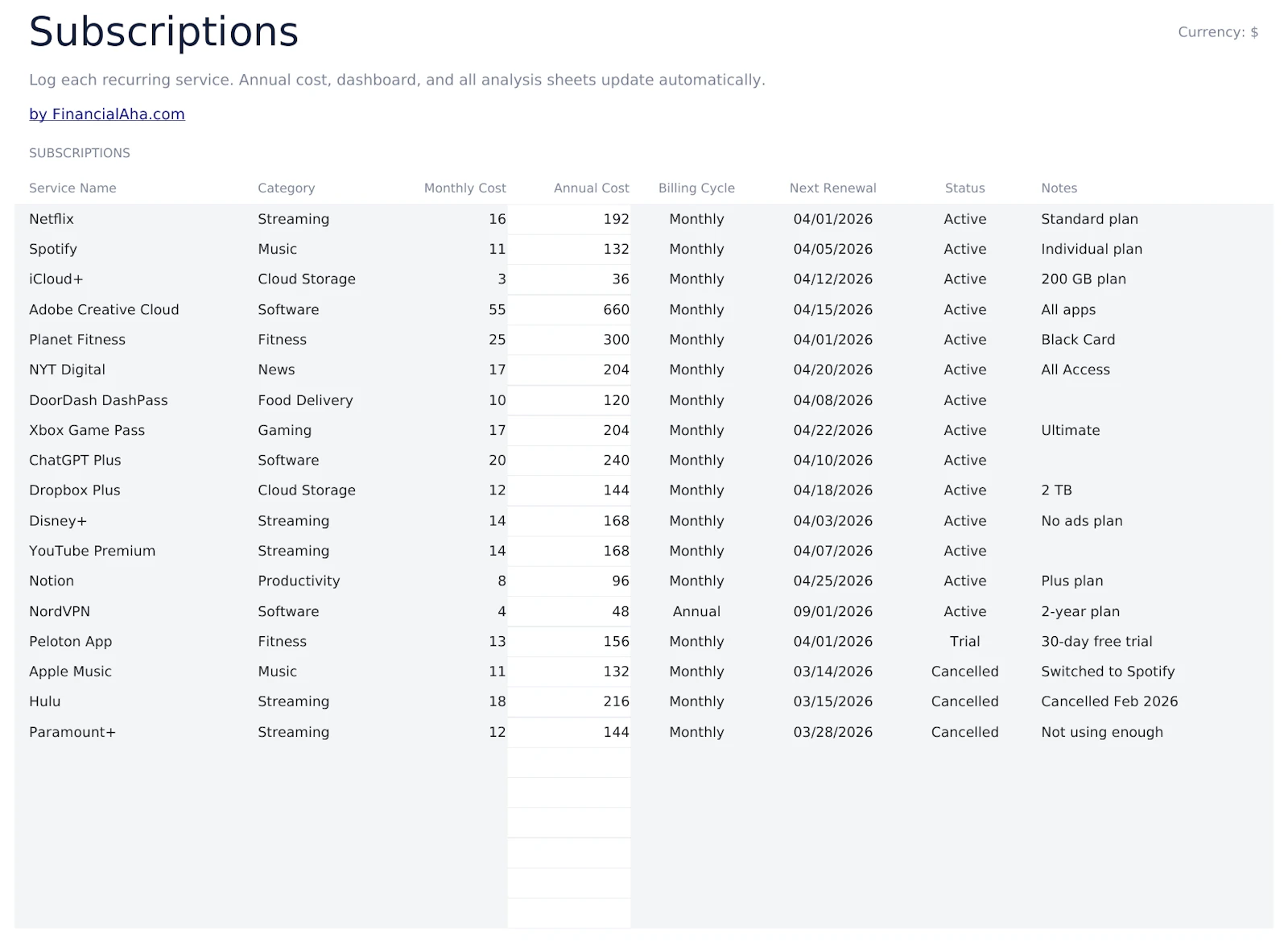Click the Subscriptions page title

164,32
